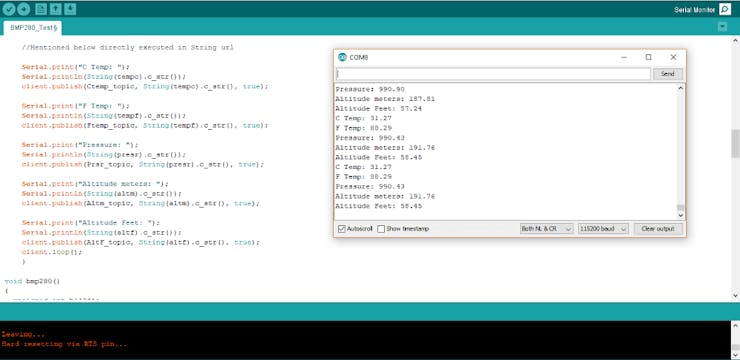
Task: Click the Clear output button
Action: [658, 229]
